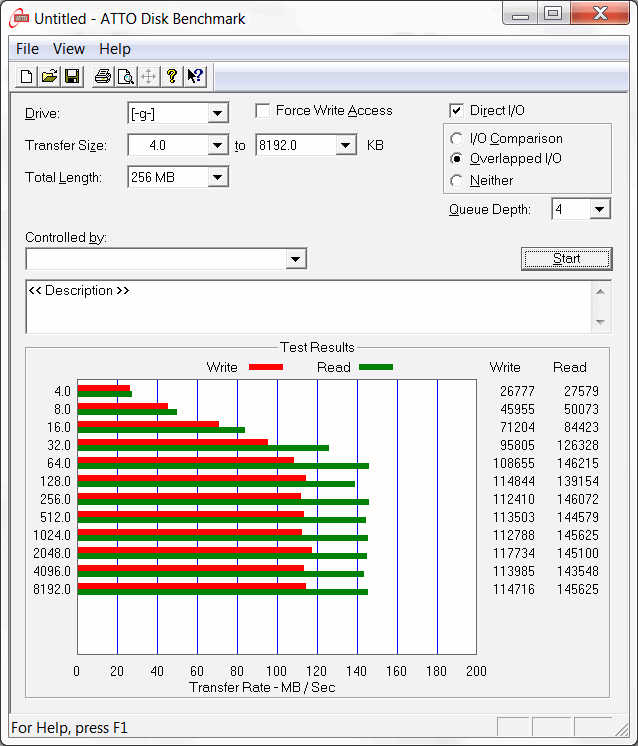Enable Force Write Access checkbox
This screenshot has height=746, width=638.
263,111
